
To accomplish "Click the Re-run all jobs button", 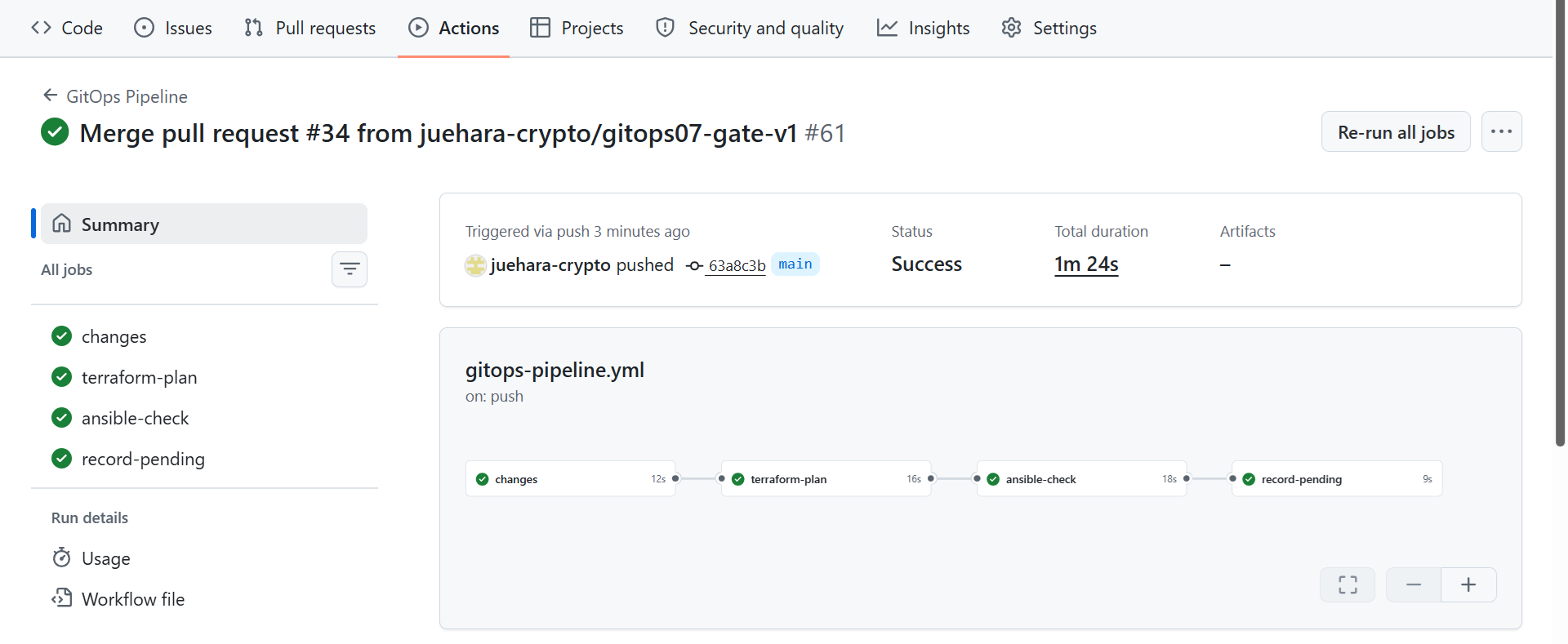I will pyautogui.click(x=1396, y=131).
